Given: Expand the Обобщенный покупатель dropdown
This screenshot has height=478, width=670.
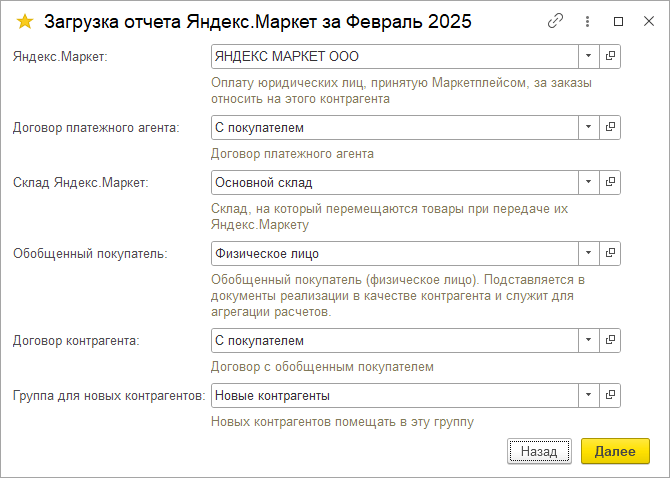Looking at the screenshot, I should pyautogui.click(x=589, y=253).
